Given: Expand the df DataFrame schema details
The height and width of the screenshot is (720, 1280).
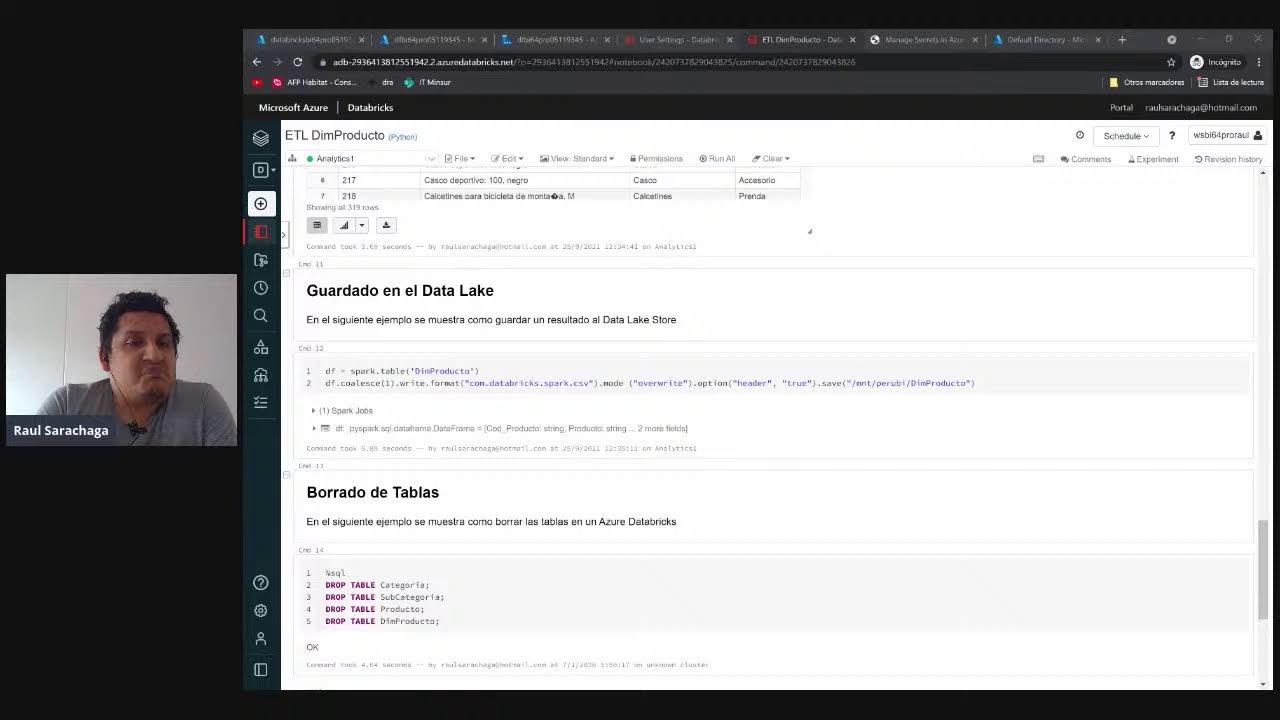Looking at the screenshot, I should click(314, 428).
